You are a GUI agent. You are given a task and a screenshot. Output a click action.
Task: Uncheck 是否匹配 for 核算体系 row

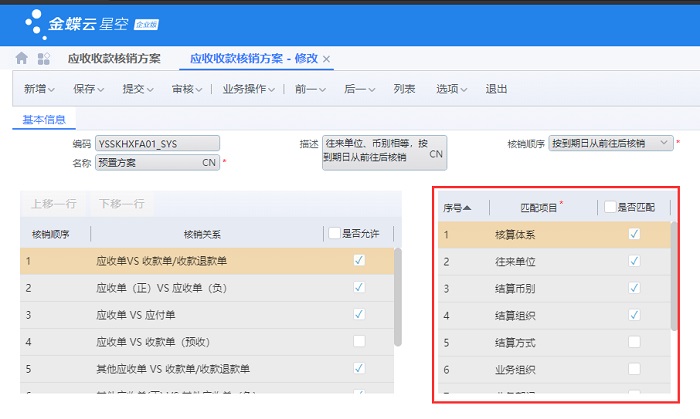pyautogui.click(x=633, y=234)
